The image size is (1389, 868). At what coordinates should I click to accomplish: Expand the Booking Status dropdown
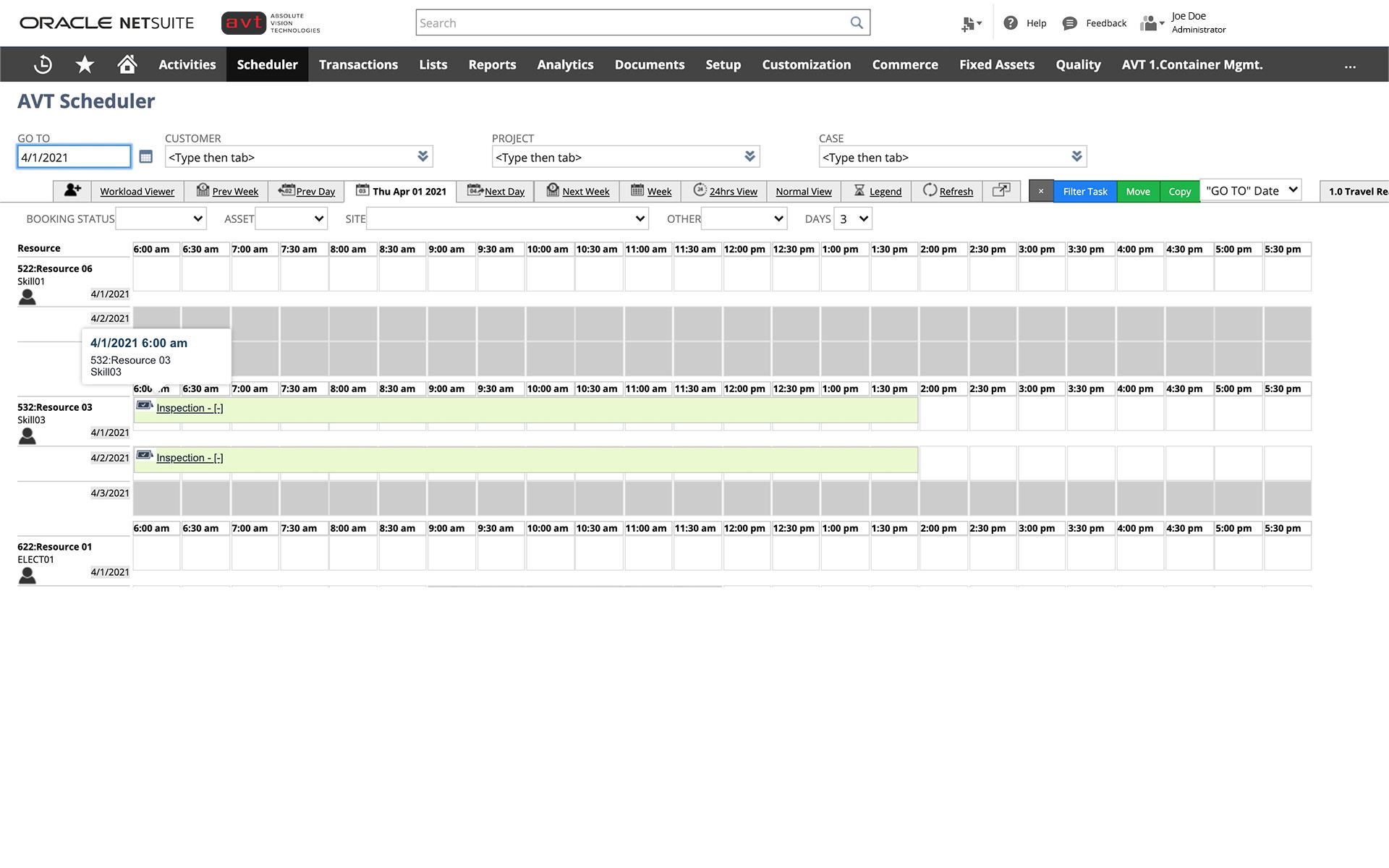[161, 218]
